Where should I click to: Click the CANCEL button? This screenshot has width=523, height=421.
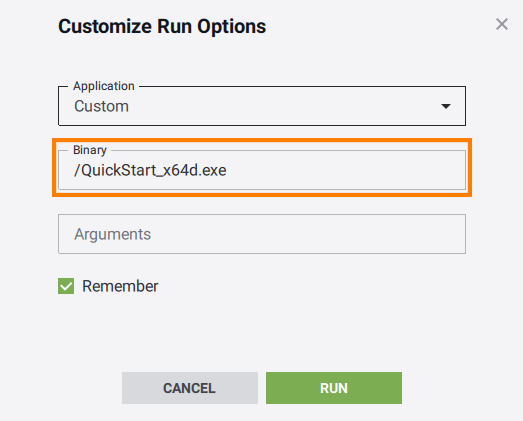pos(190,388)
